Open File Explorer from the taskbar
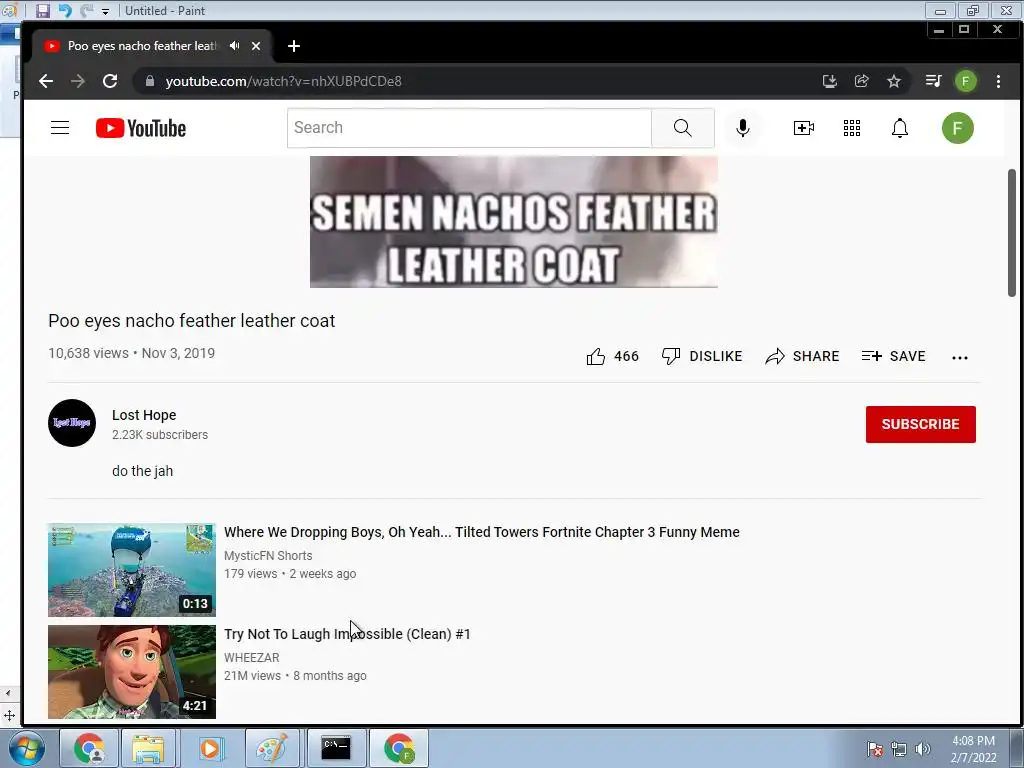The width and height of the screenshot is (1024, 768). point(148,748)
